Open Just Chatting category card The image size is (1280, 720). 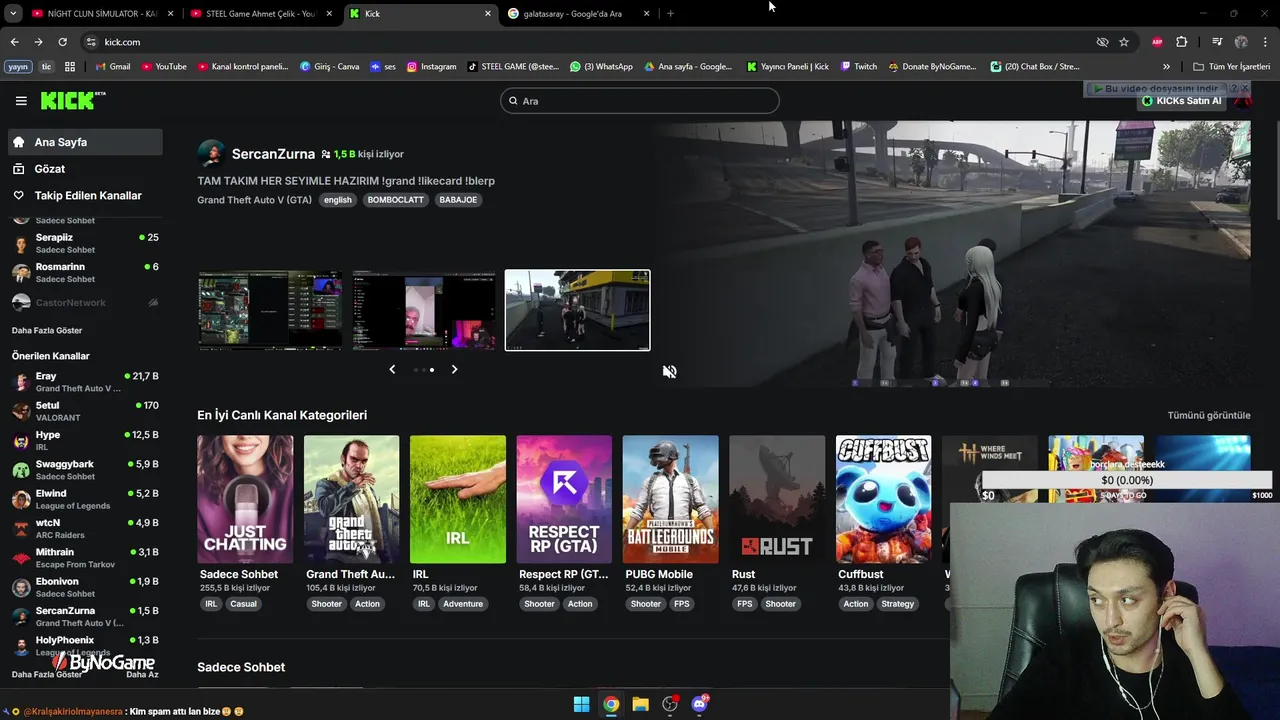pyautogui.click(x=245, y=499)
